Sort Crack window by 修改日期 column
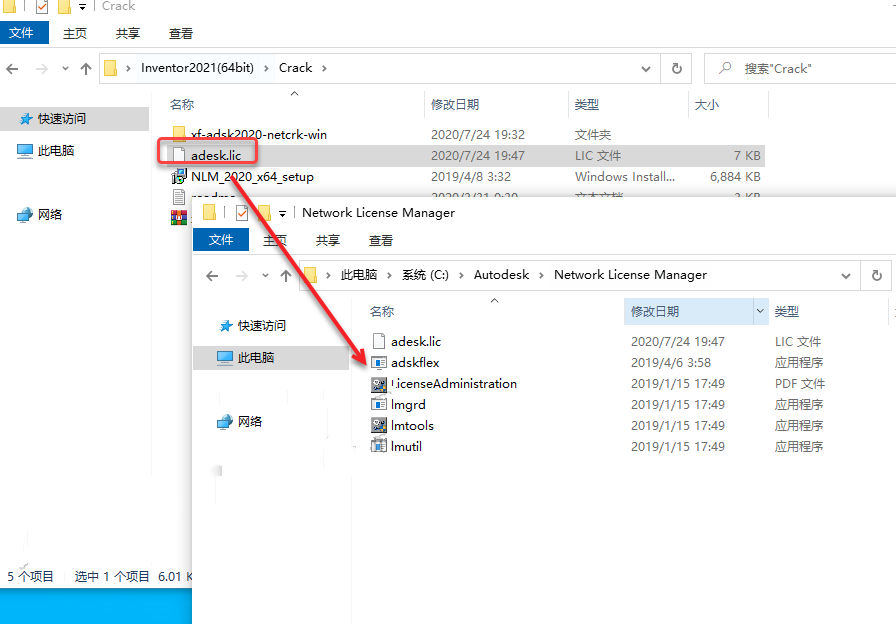Image resolution: width=896 pixels, height=624 pixels. pos(455,105)
